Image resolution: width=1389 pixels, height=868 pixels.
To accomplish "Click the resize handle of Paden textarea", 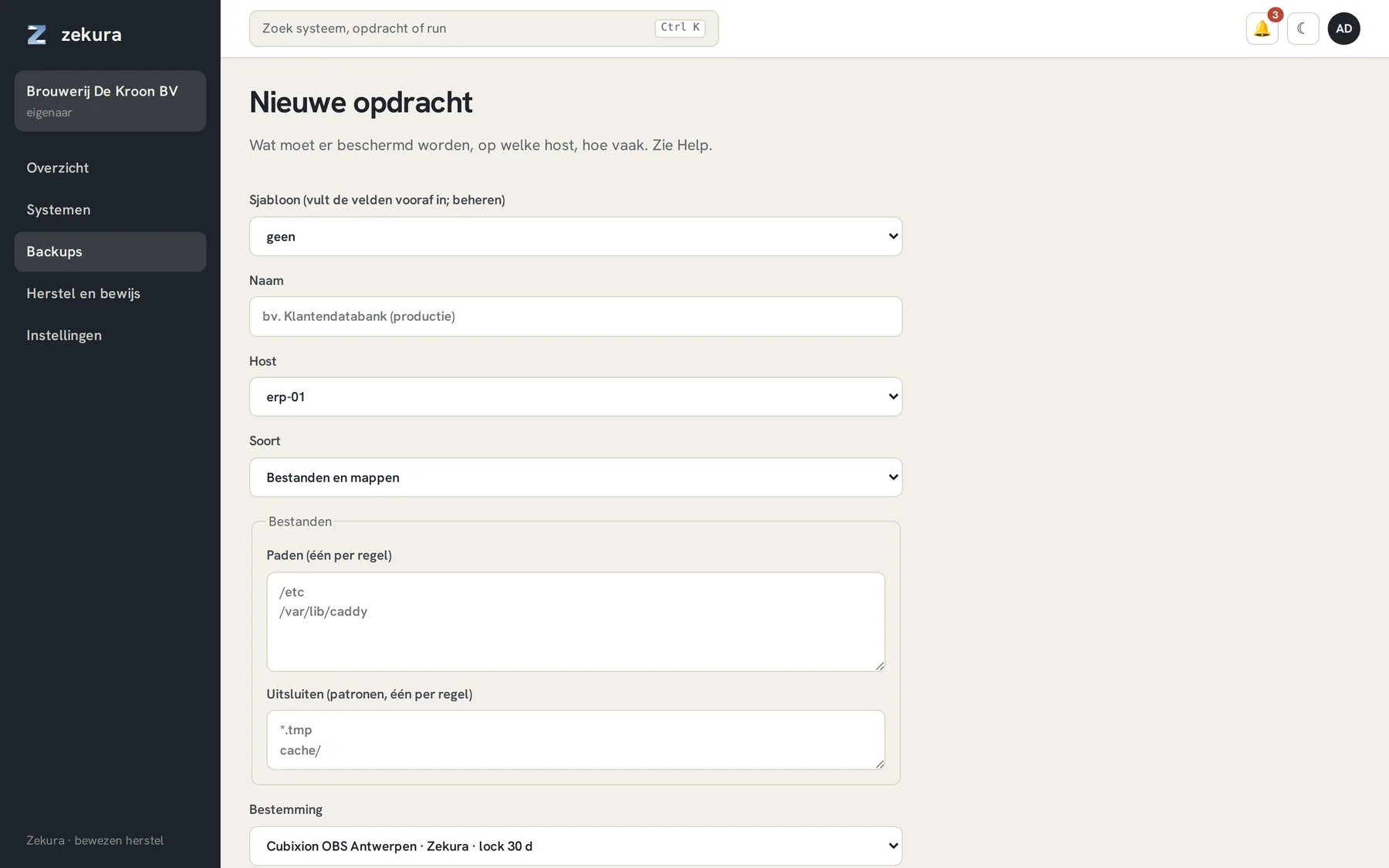I will tap(879, 665).
